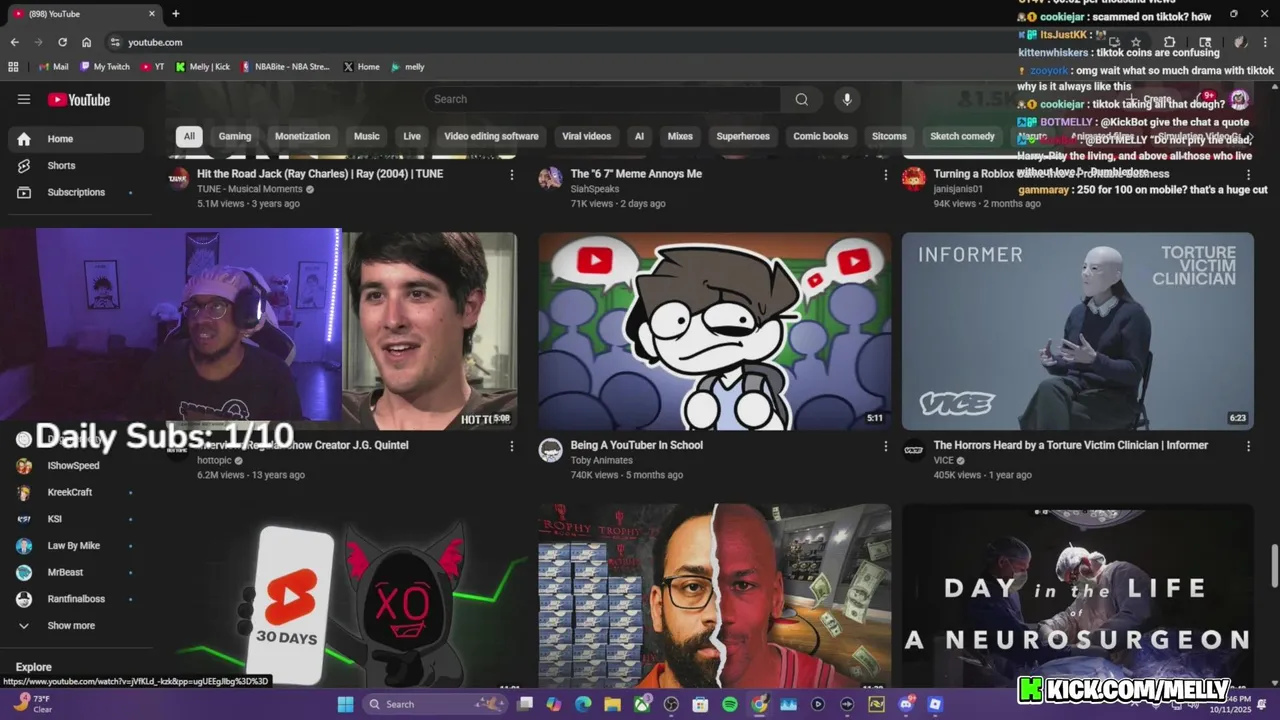Open the 'Mail' bookmark
The height and width of the screenshot is (720, 1280).
(x=53, y=67)
